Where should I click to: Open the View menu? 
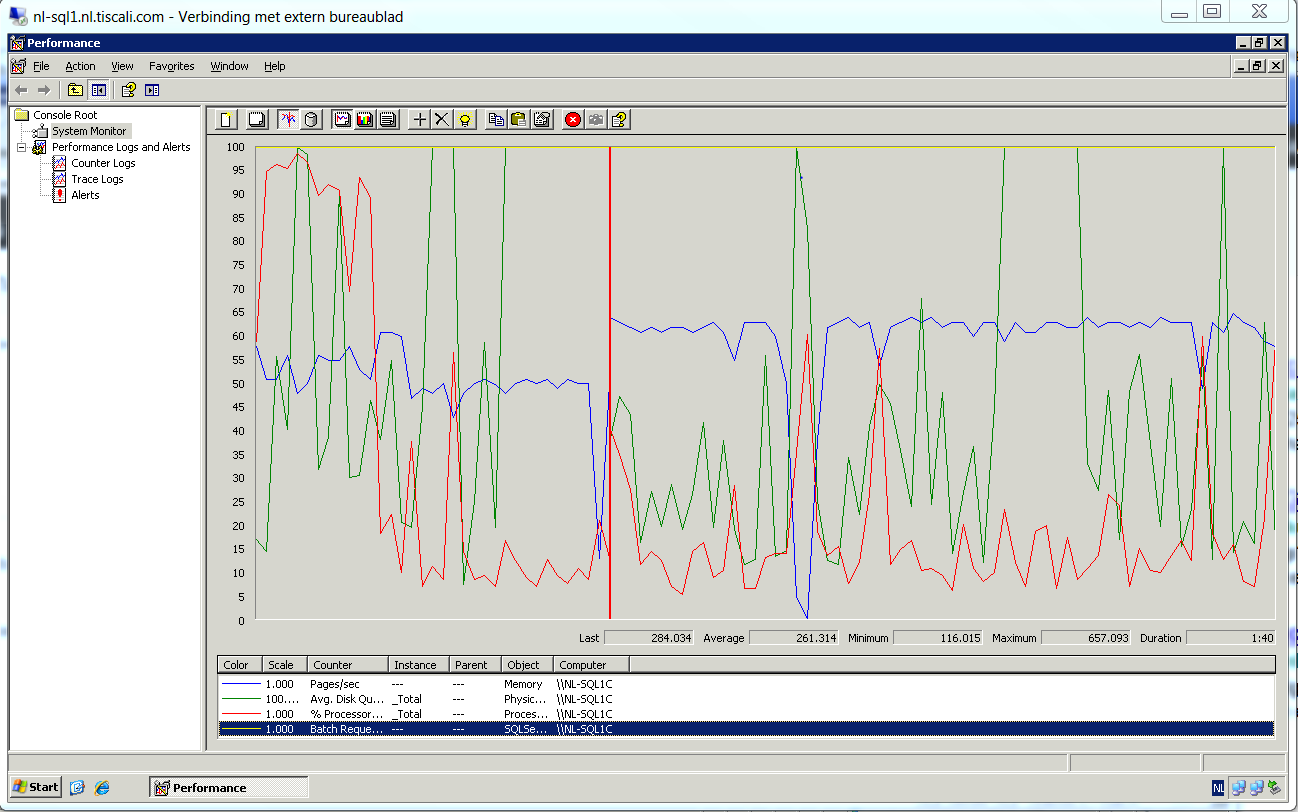[122, 66]
